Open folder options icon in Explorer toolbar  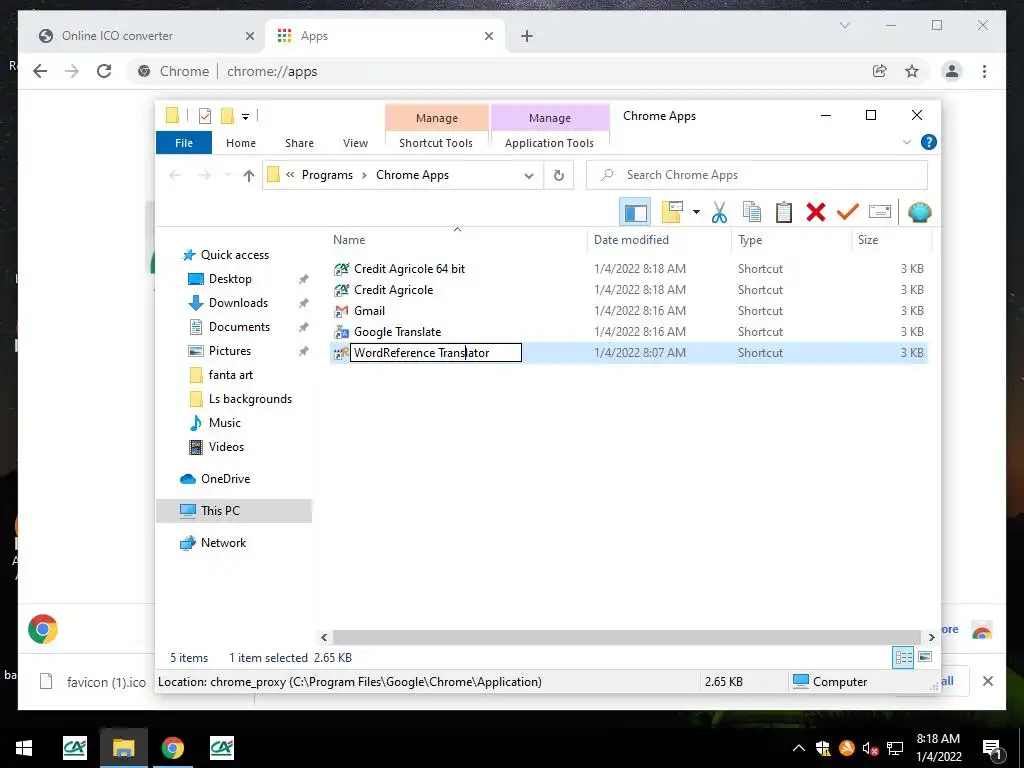[x=671, y=212]
